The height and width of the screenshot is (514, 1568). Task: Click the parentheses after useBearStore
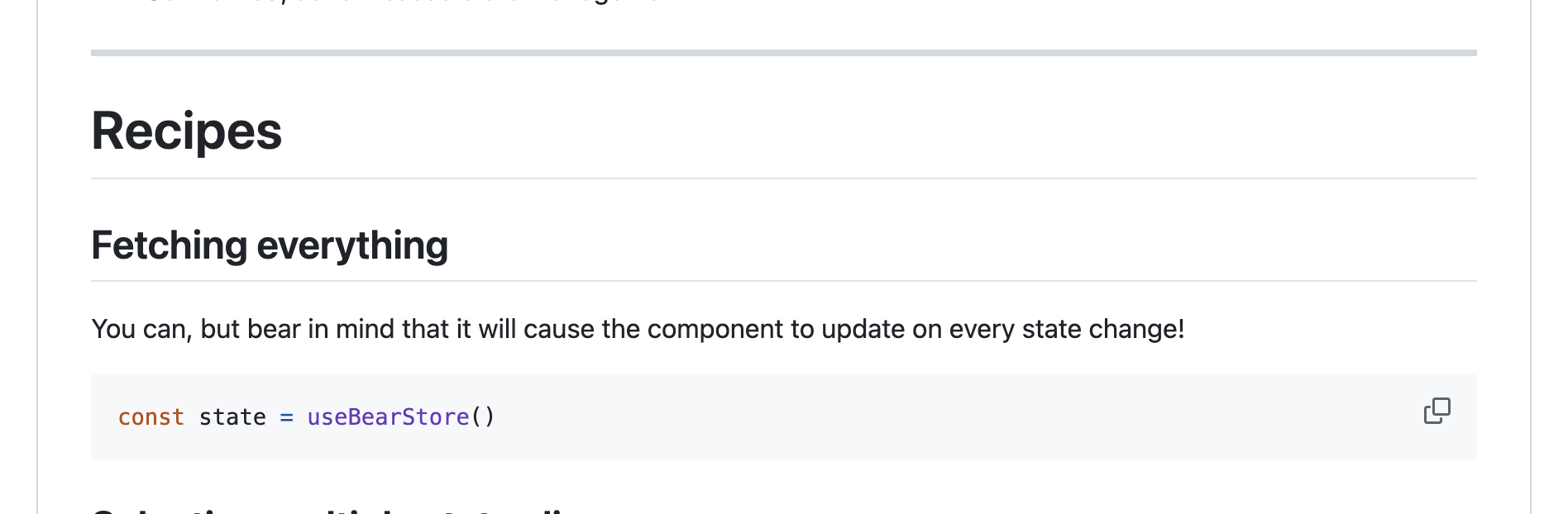pyautogui.click(x=483, y=417)
